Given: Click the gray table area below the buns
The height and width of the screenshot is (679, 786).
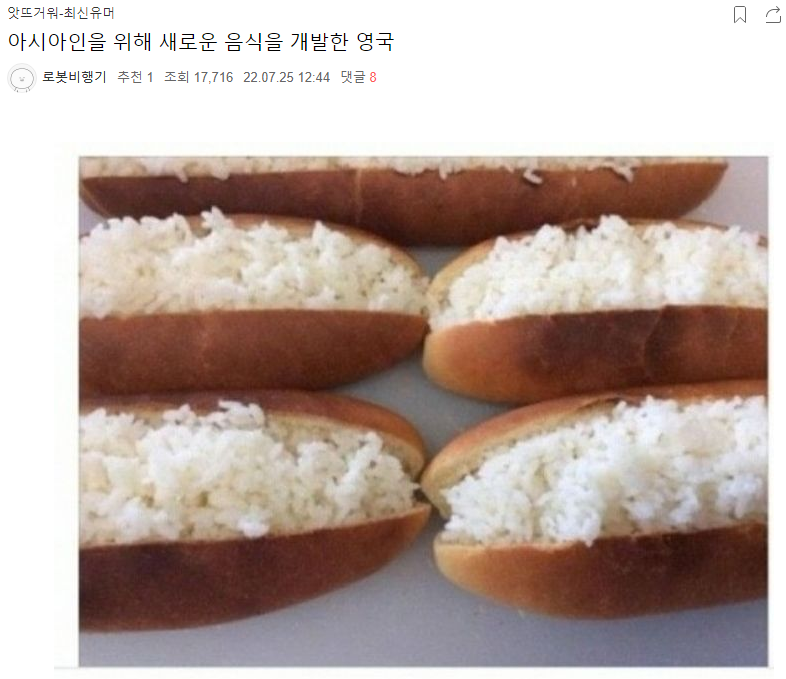Looking at the screenshot, I should [x=423, y=644].
